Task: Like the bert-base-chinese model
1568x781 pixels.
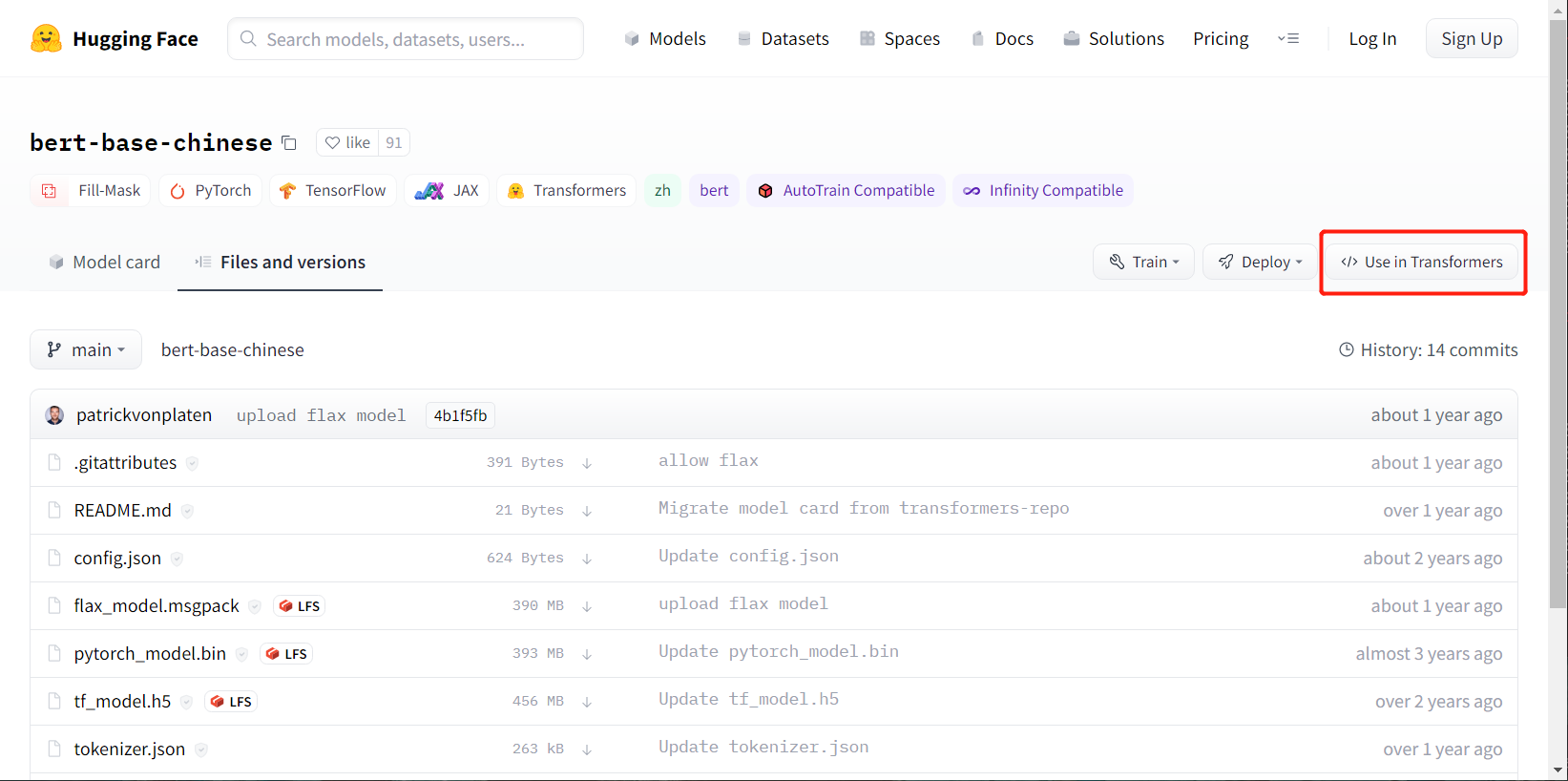Action: click(x=347, y=142)
